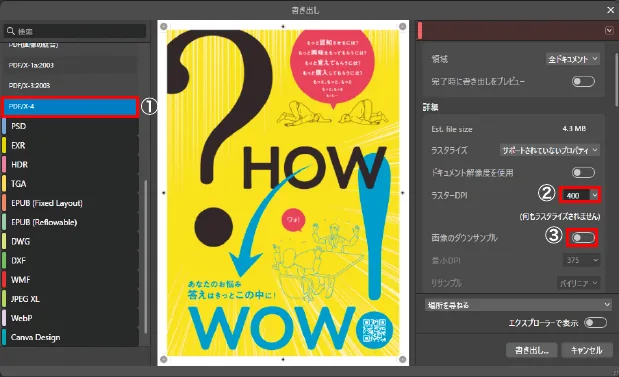Click bottom-right corner preview handle
The width and height of the screenshot is (619, 377).
pos(403,359)
